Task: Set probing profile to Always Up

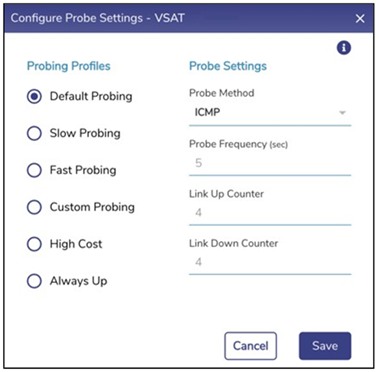Action: point(34,281)
